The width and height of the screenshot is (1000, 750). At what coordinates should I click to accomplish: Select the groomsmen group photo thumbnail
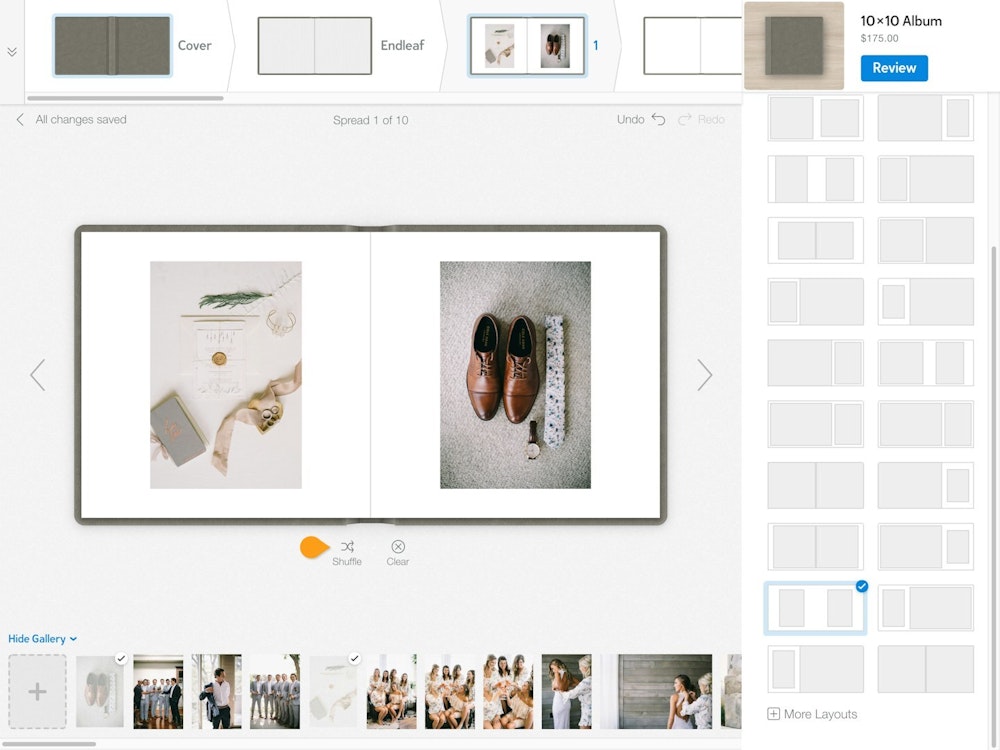[158, 691]
